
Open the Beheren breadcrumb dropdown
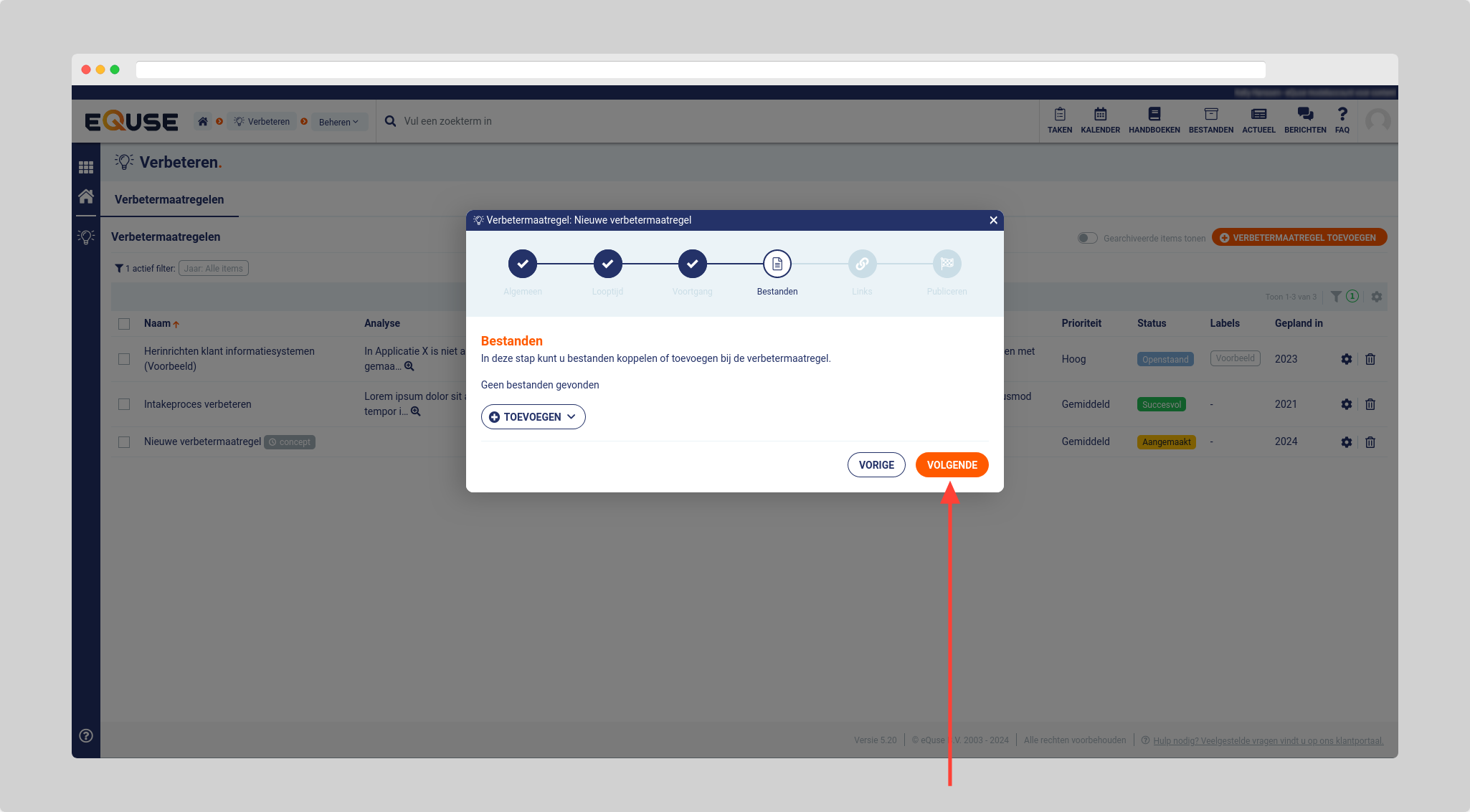[338, 122]
